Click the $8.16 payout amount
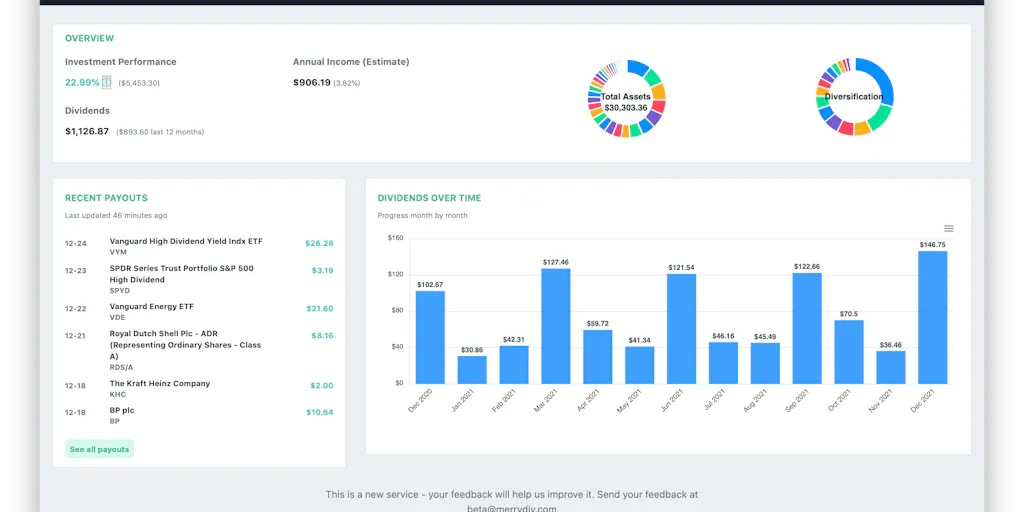This screenshot has width=1024, height=512. 323,335
